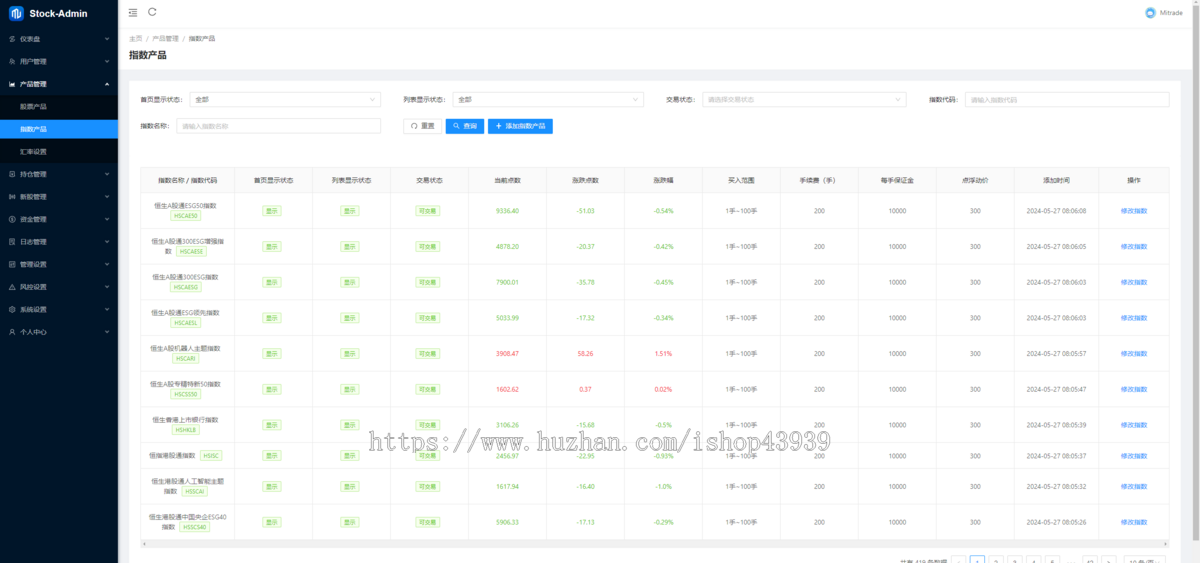Click 修改指数 for HSCAE50 row
The width and height of the screenshot is (1200, 563).
[x=1134, y=211]
